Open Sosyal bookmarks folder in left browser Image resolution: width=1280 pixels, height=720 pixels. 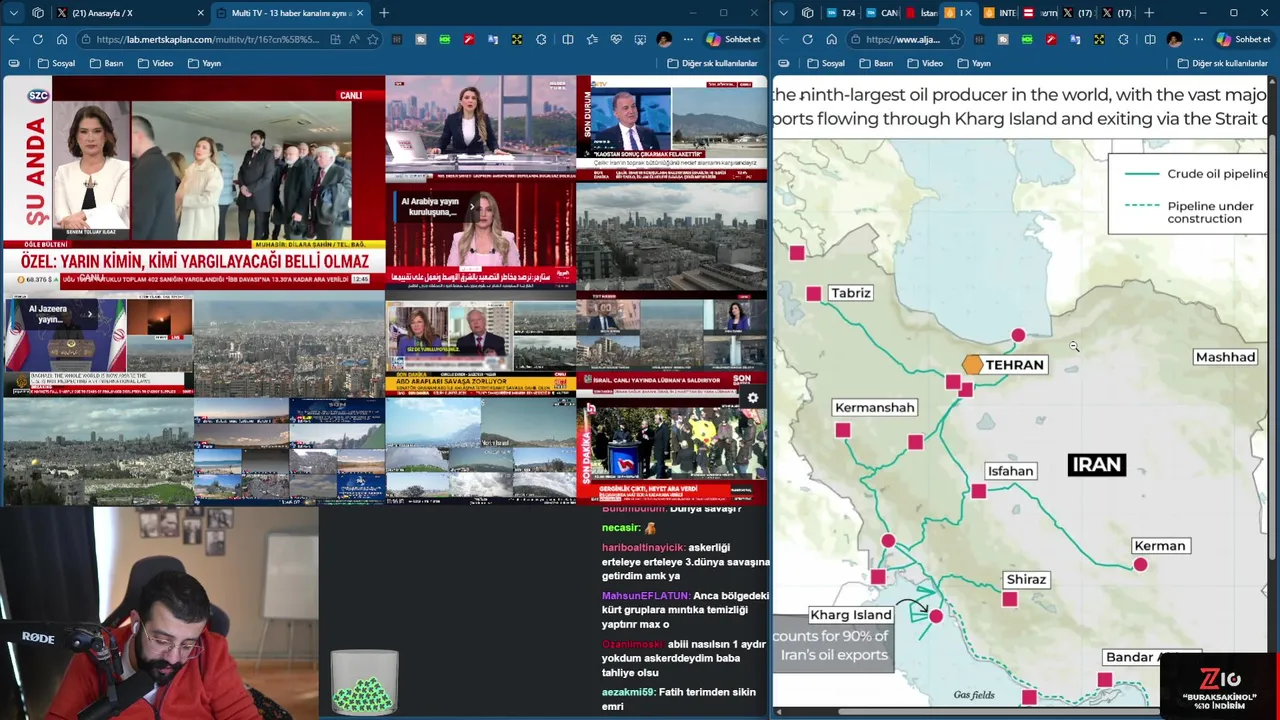click(x=57, y=63)
